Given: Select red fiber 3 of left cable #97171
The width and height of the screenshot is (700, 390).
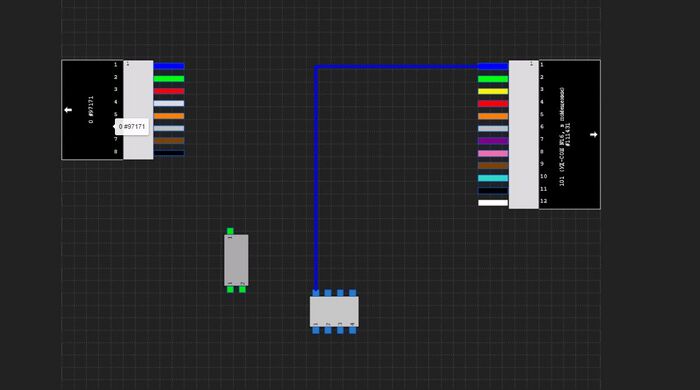Looking at the screenshot, I should point(169,91).
